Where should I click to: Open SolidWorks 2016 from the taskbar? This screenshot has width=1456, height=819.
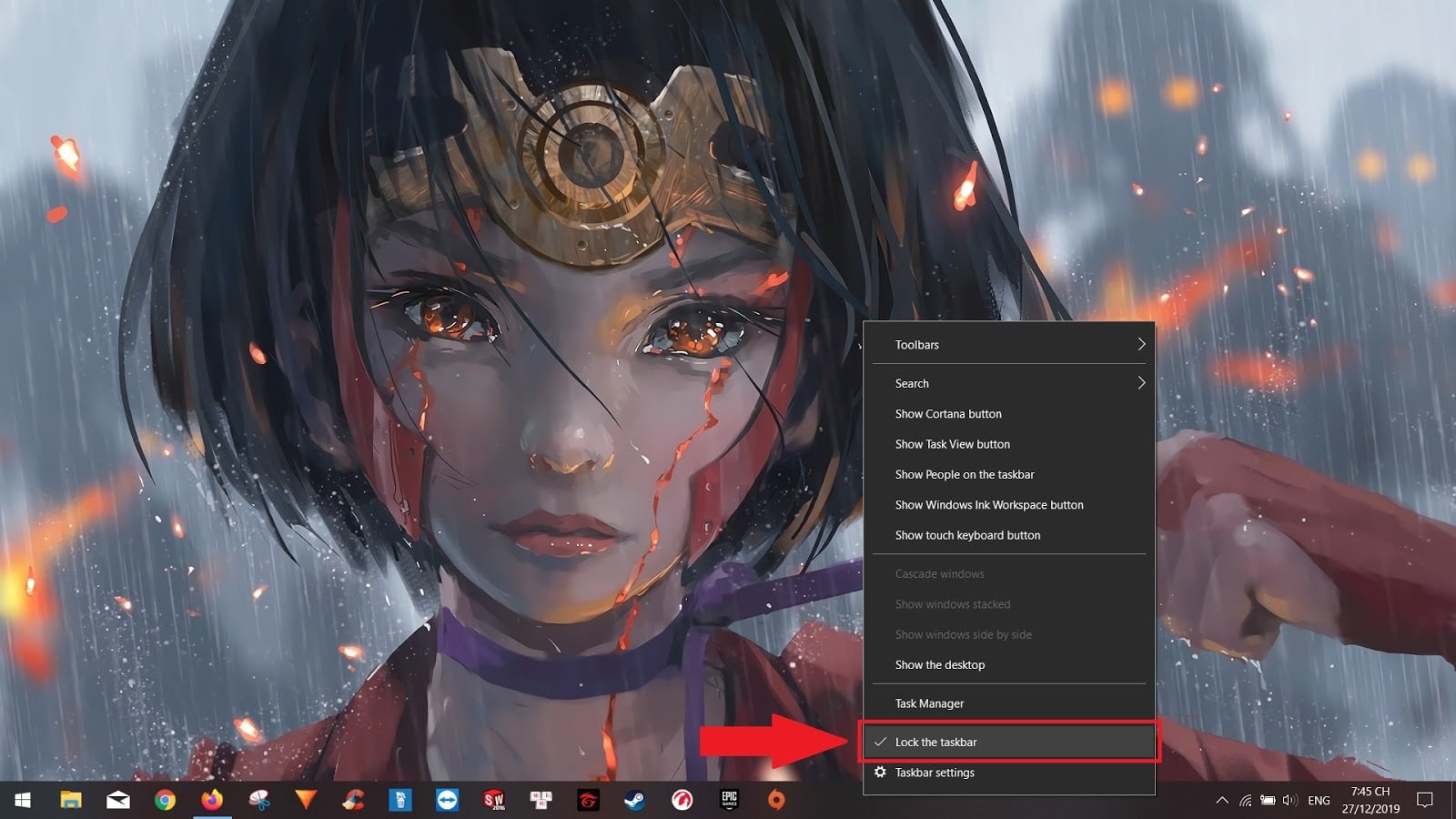click(494, 800)
